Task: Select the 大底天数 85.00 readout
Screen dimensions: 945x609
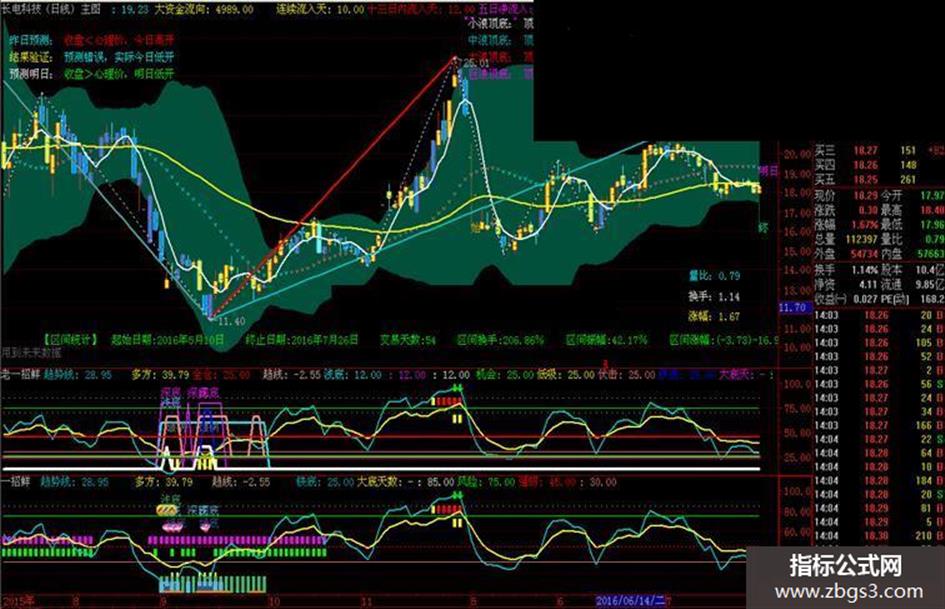Action: [x=406, y=482]
